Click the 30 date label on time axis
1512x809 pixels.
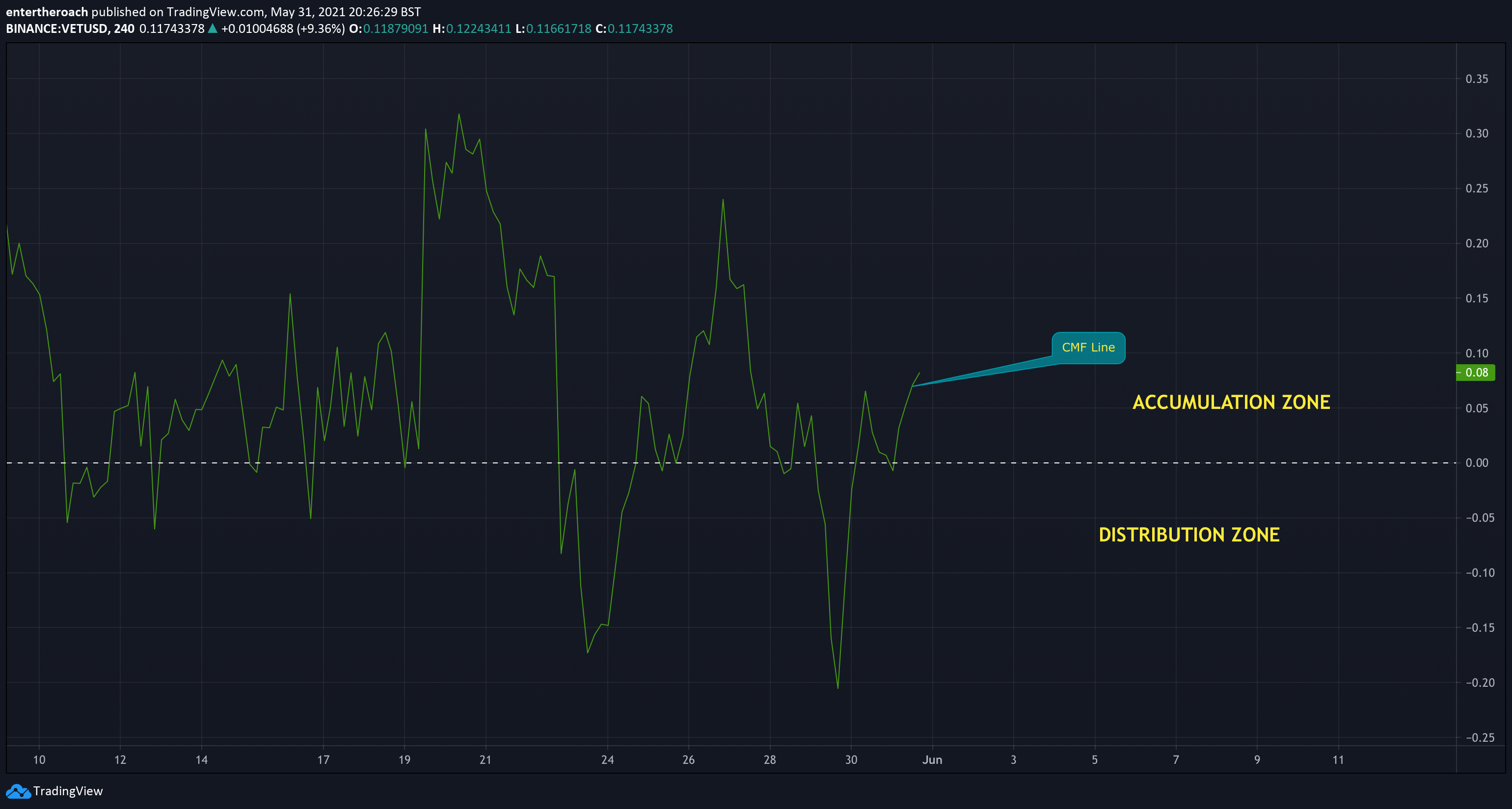coord(850,760)
